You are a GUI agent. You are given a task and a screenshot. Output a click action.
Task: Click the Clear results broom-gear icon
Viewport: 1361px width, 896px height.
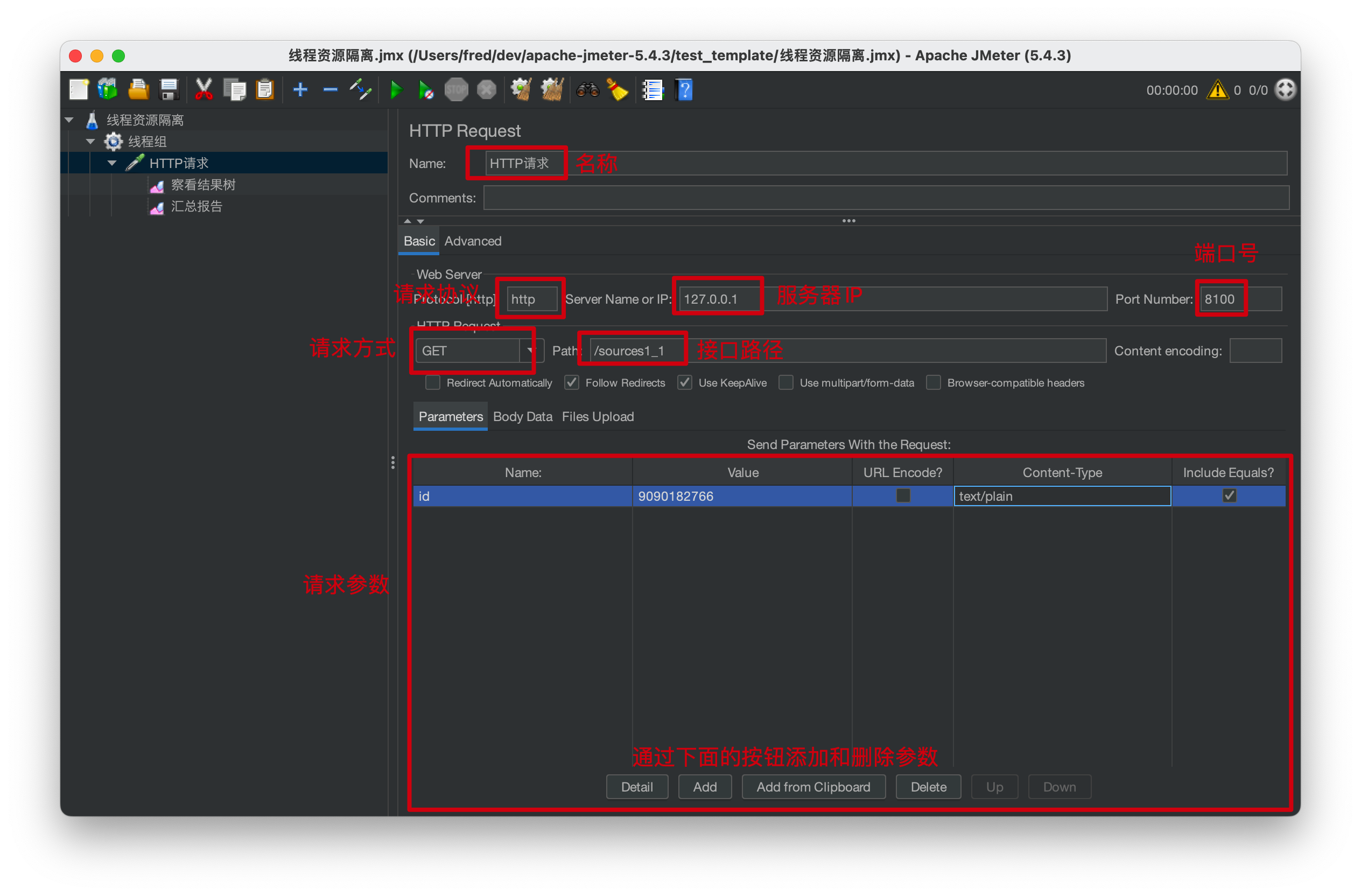[521, 90]
